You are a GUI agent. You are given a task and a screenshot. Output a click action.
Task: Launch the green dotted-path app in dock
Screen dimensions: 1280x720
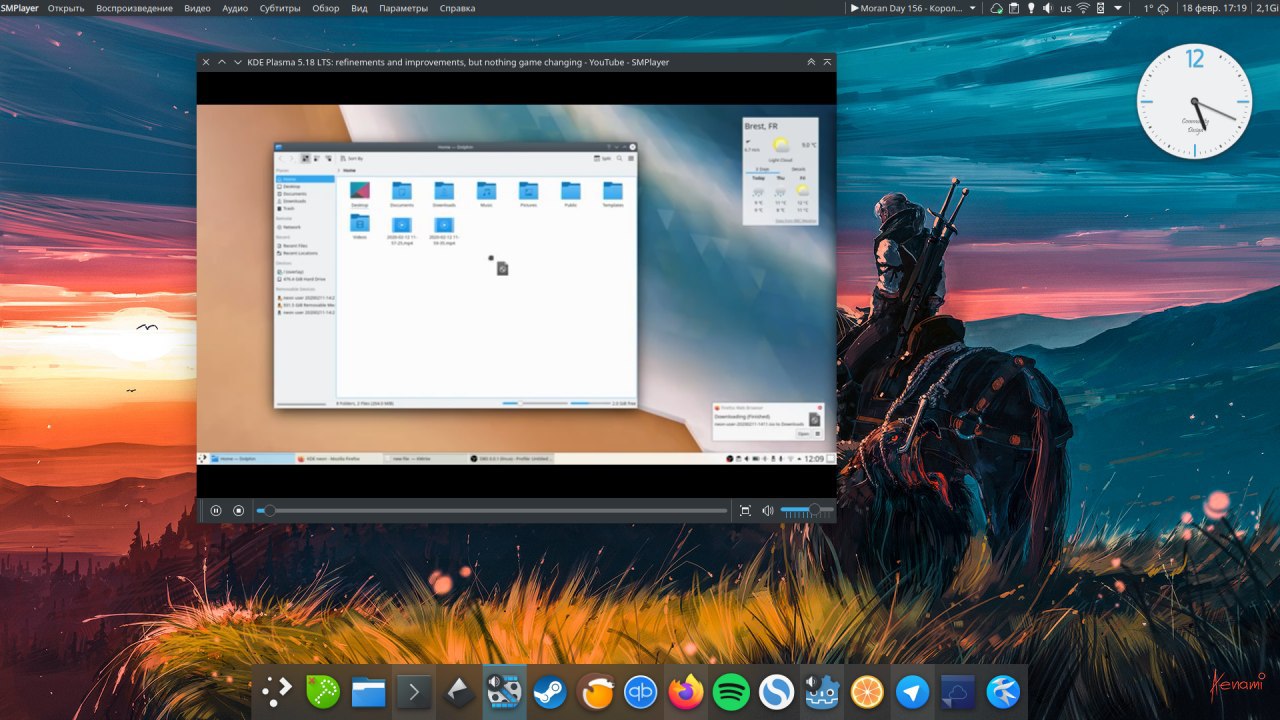[x=322, y=692]
